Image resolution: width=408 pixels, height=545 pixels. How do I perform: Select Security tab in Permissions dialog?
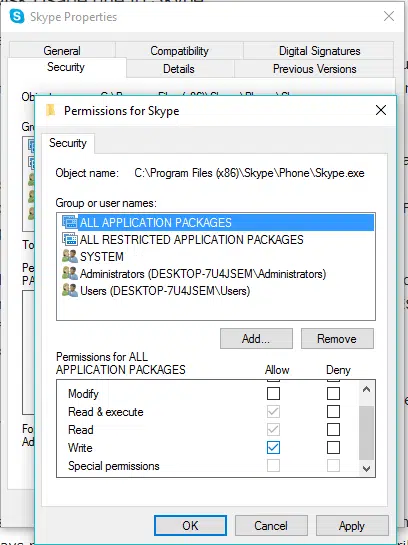tap(68, 143)
